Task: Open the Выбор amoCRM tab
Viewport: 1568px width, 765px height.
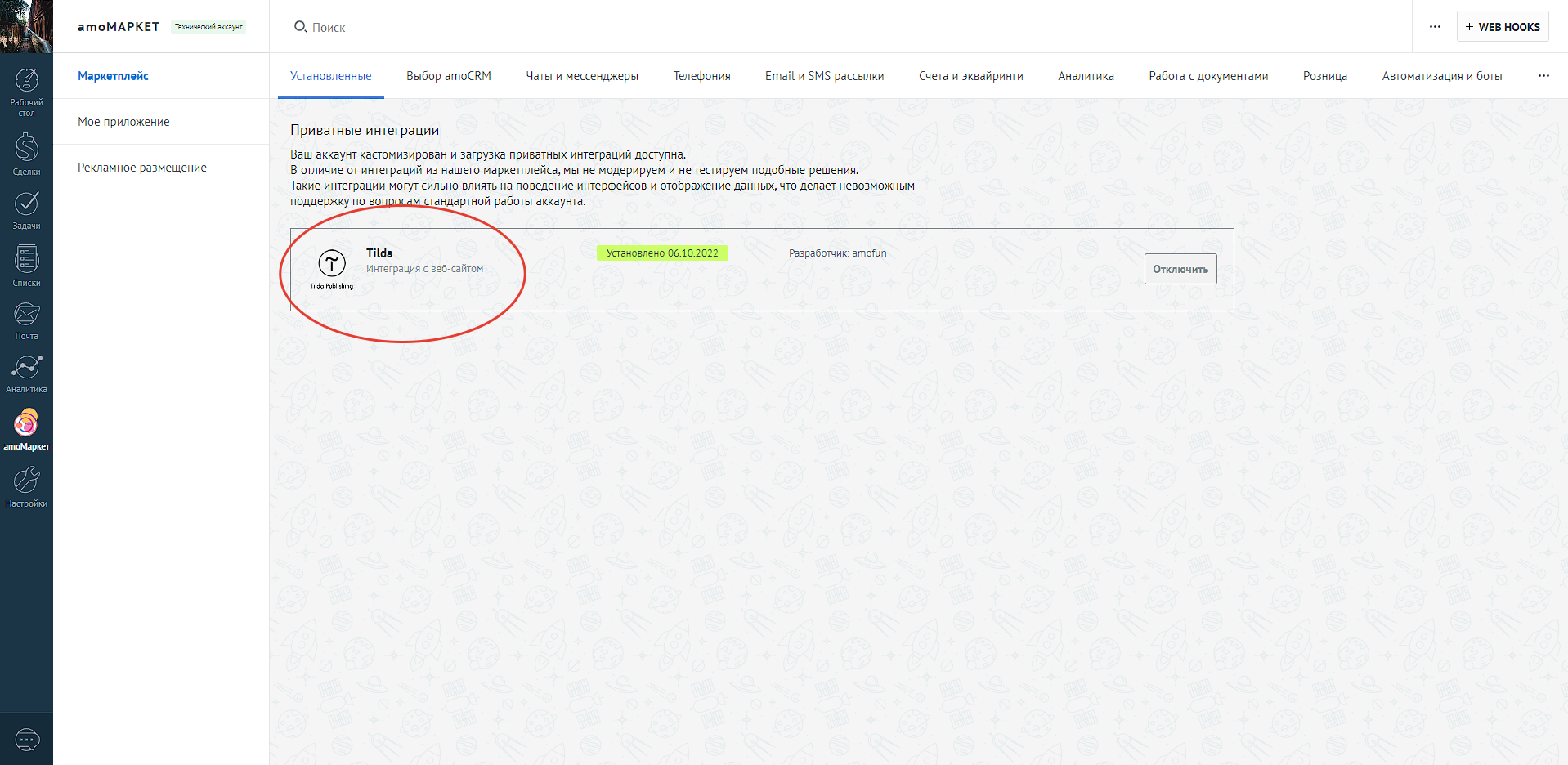Action: click(448, 76)
